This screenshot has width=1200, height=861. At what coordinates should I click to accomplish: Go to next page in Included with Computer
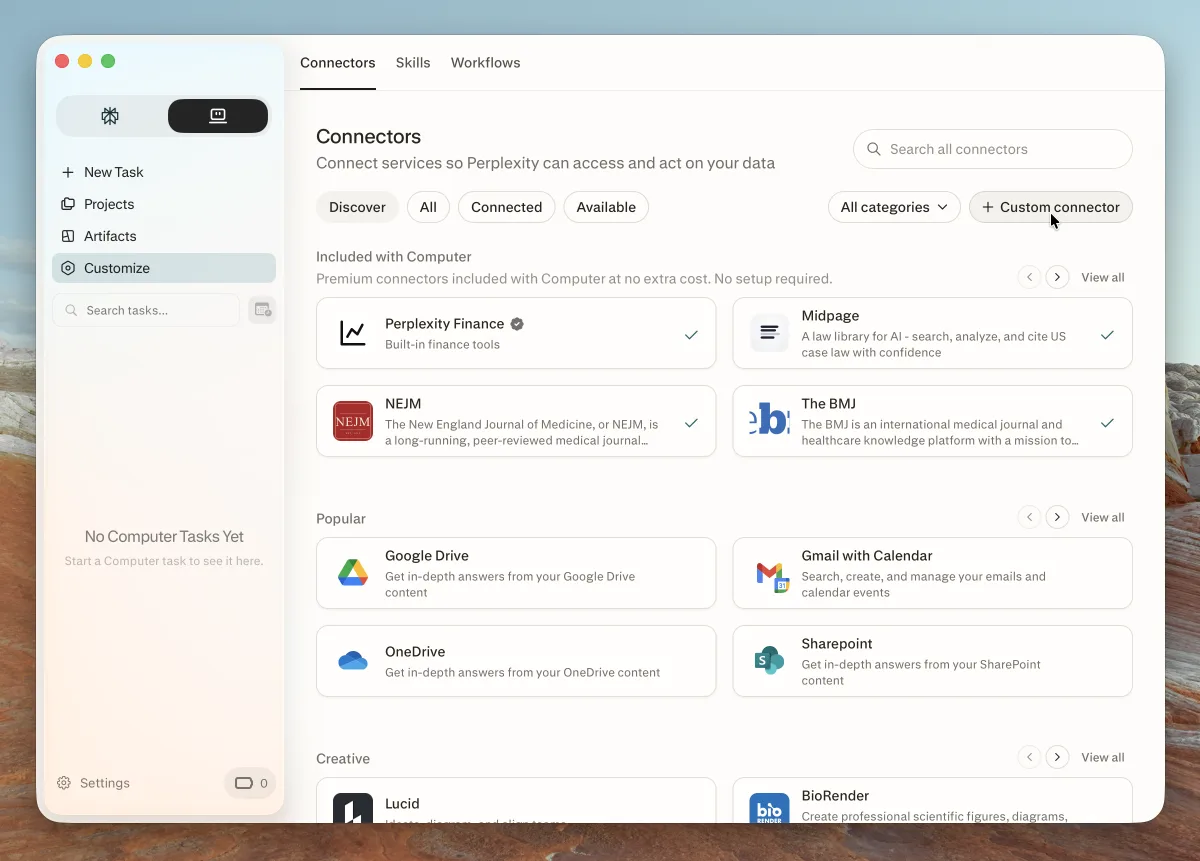click(1057, 277)
